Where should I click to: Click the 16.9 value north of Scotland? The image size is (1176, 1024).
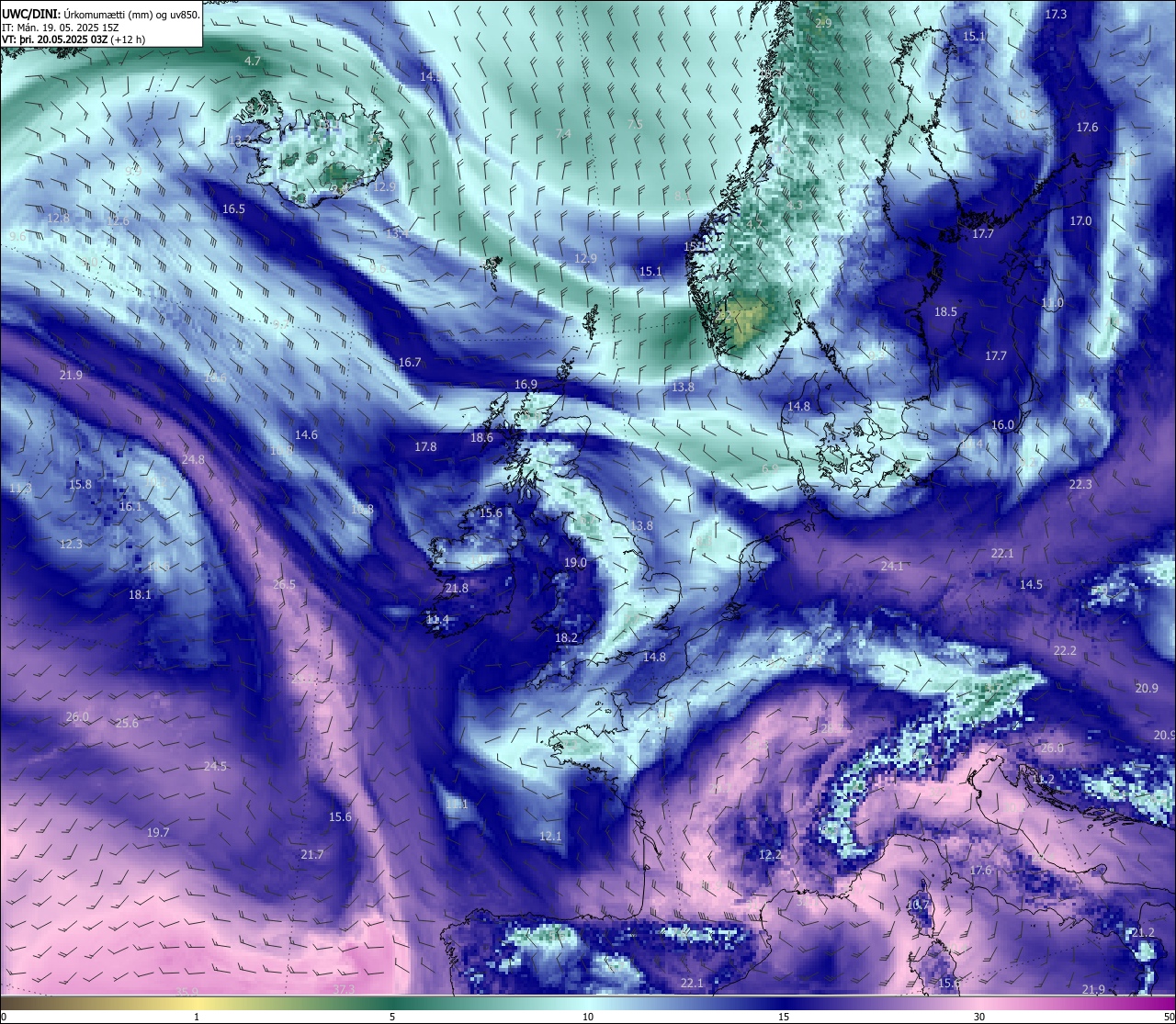coord(526,385)
